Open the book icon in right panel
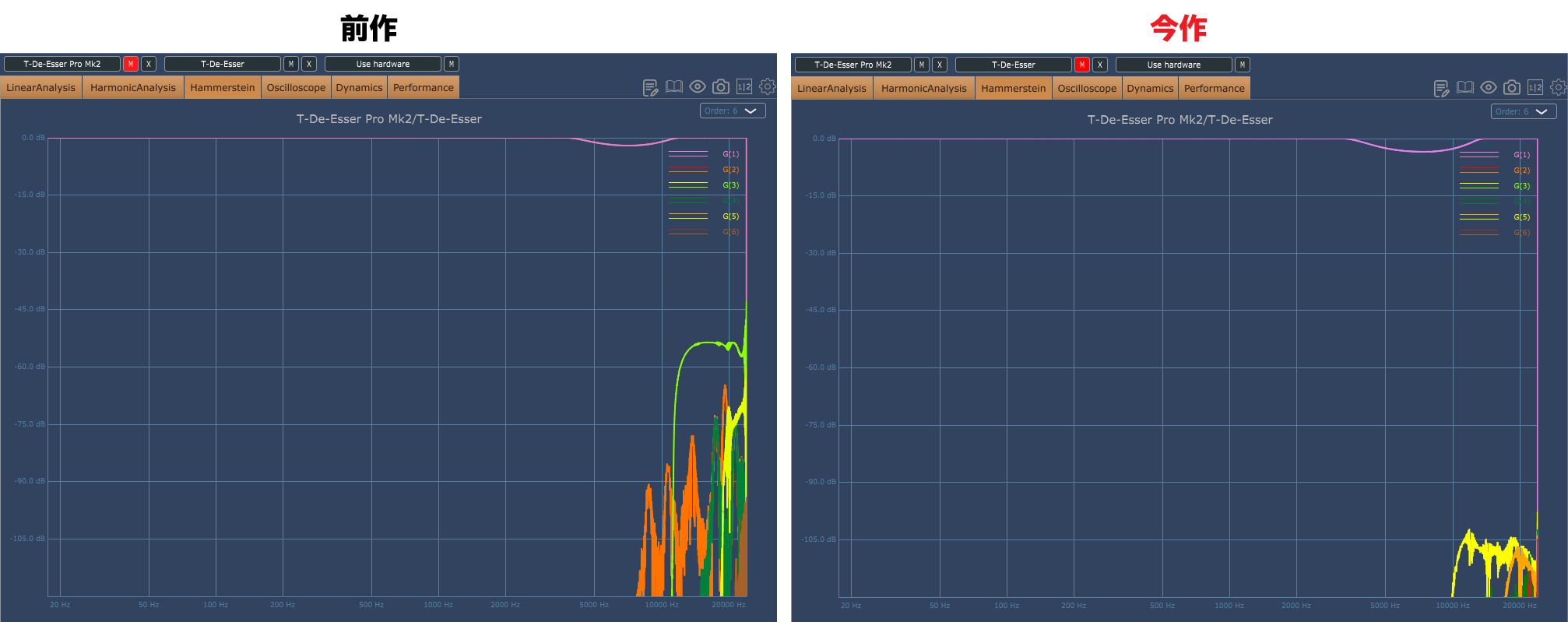The image size is (1568, 622). tap(1465, 87)
